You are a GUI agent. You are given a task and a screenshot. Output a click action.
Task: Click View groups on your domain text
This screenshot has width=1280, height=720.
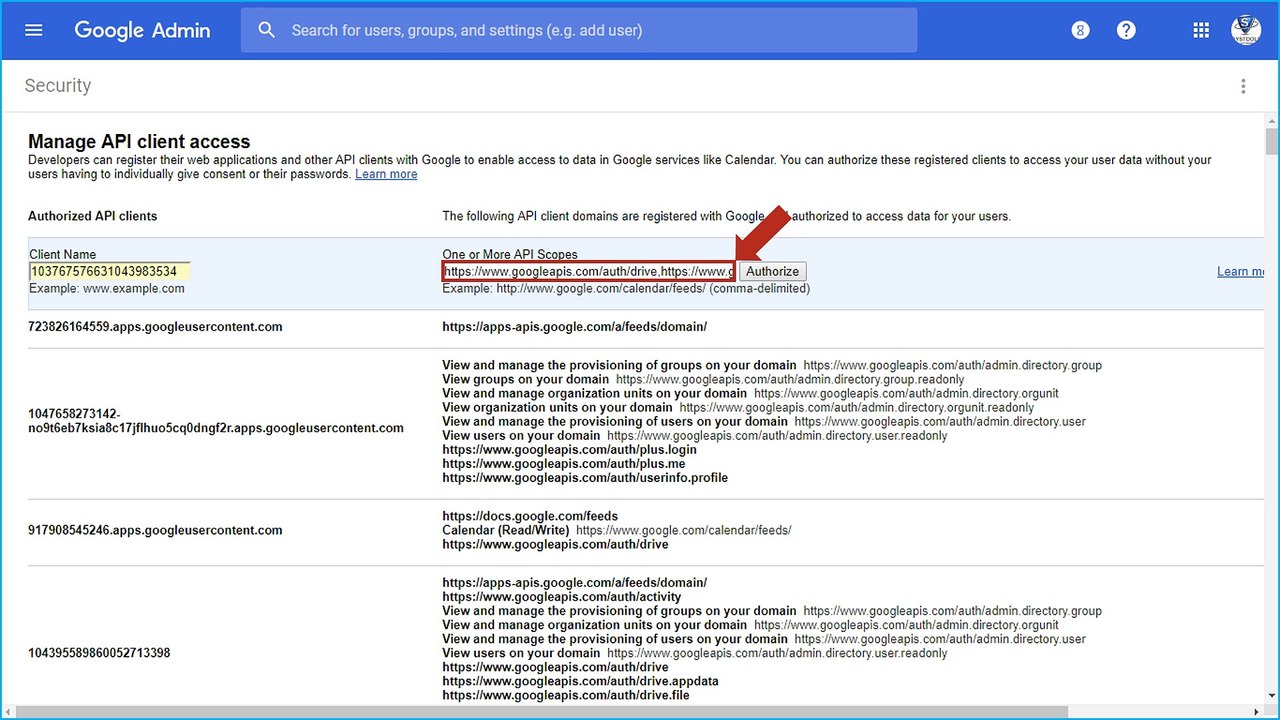[x=525, y=380]
